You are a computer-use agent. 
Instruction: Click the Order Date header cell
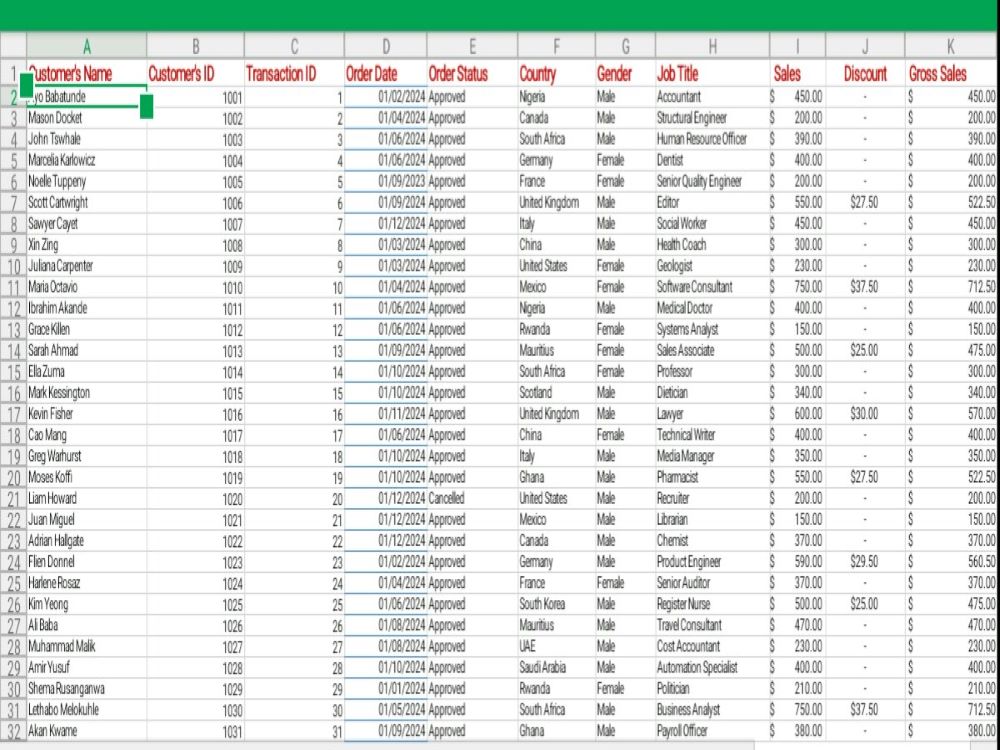[x=385, y=73]
